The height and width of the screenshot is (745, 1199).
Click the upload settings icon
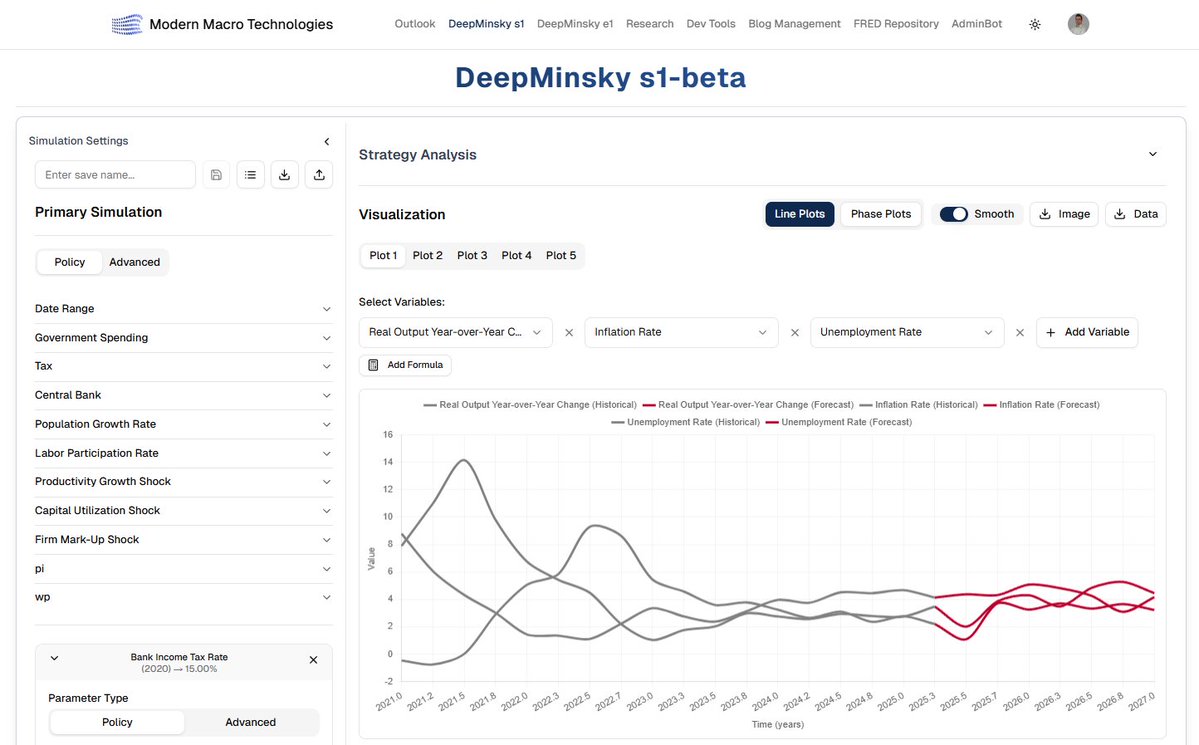[319, 175]
